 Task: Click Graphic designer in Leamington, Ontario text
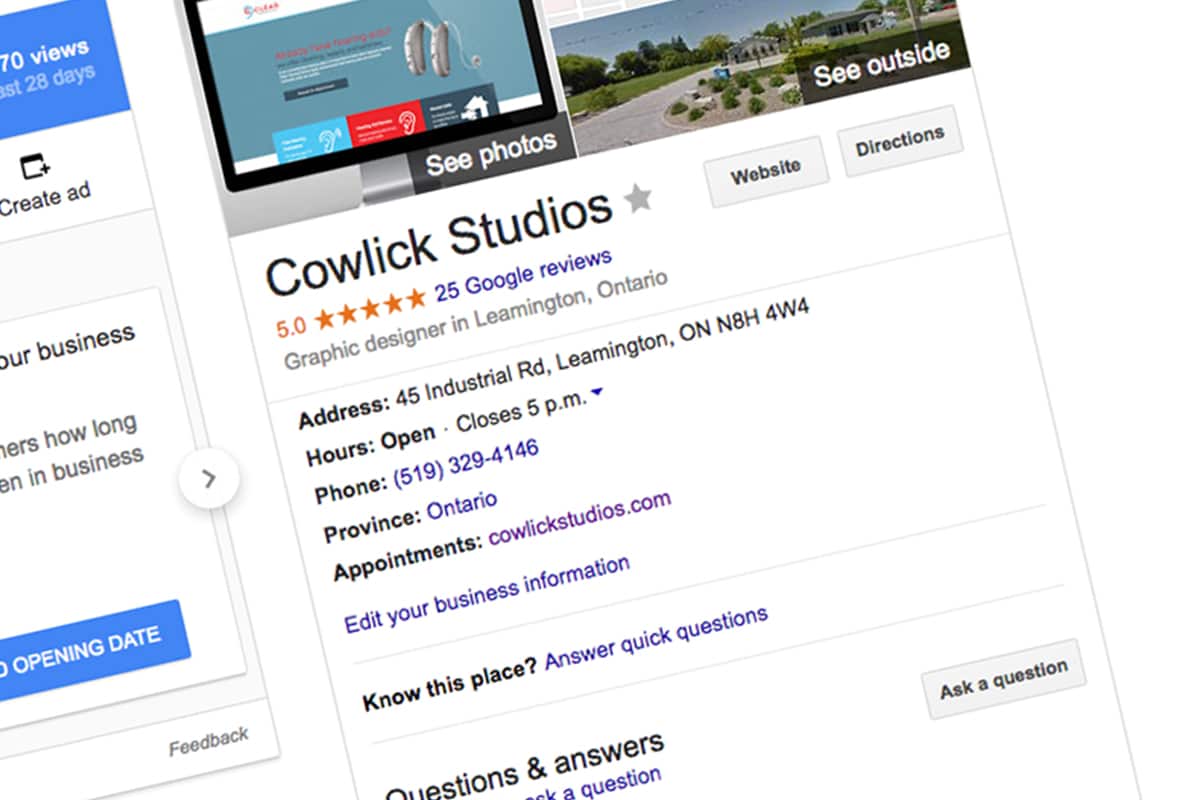point(475,318)
